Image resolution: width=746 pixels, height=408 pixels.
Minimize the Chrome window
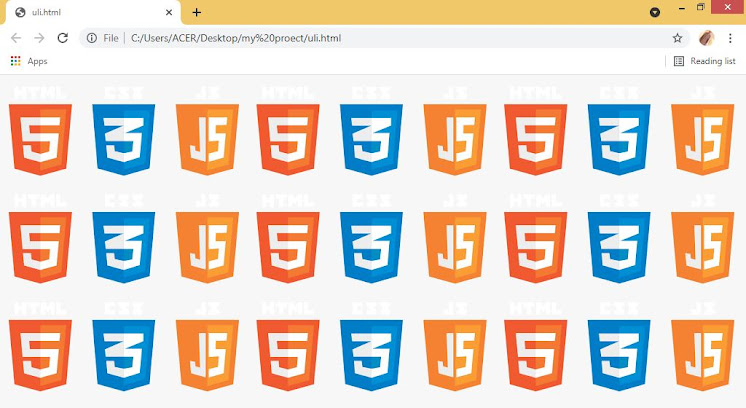tap(682, 8)
